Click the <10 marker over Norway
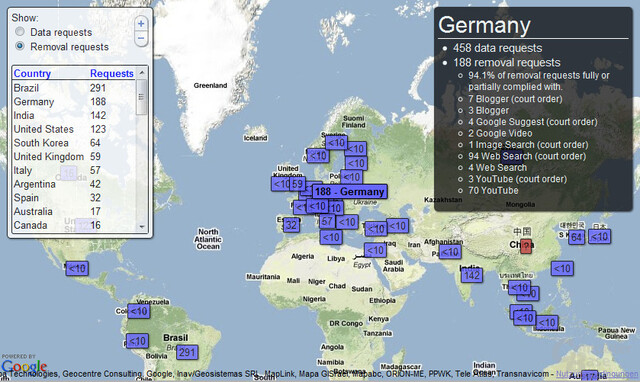The image size is (640, 382). click(318, 155)
